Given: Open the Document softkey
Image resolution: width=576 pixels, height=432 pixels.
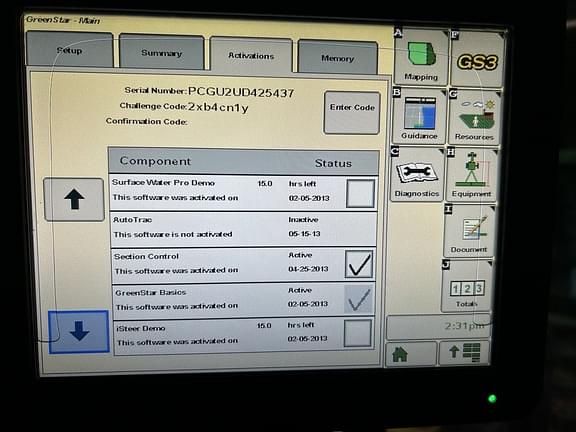Looking at the screenshot, I should click(469, 231).
